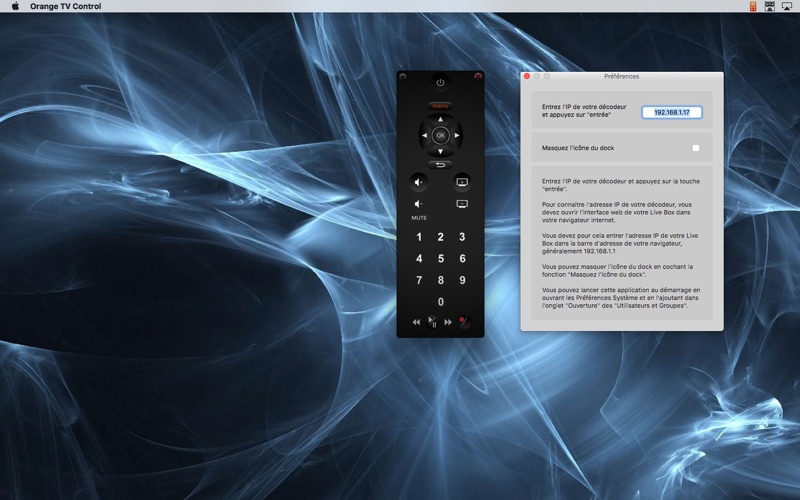Click digit 9 on the keypad
The height and width of the screenshot is (500, 800).
click(x=462, y=280)
